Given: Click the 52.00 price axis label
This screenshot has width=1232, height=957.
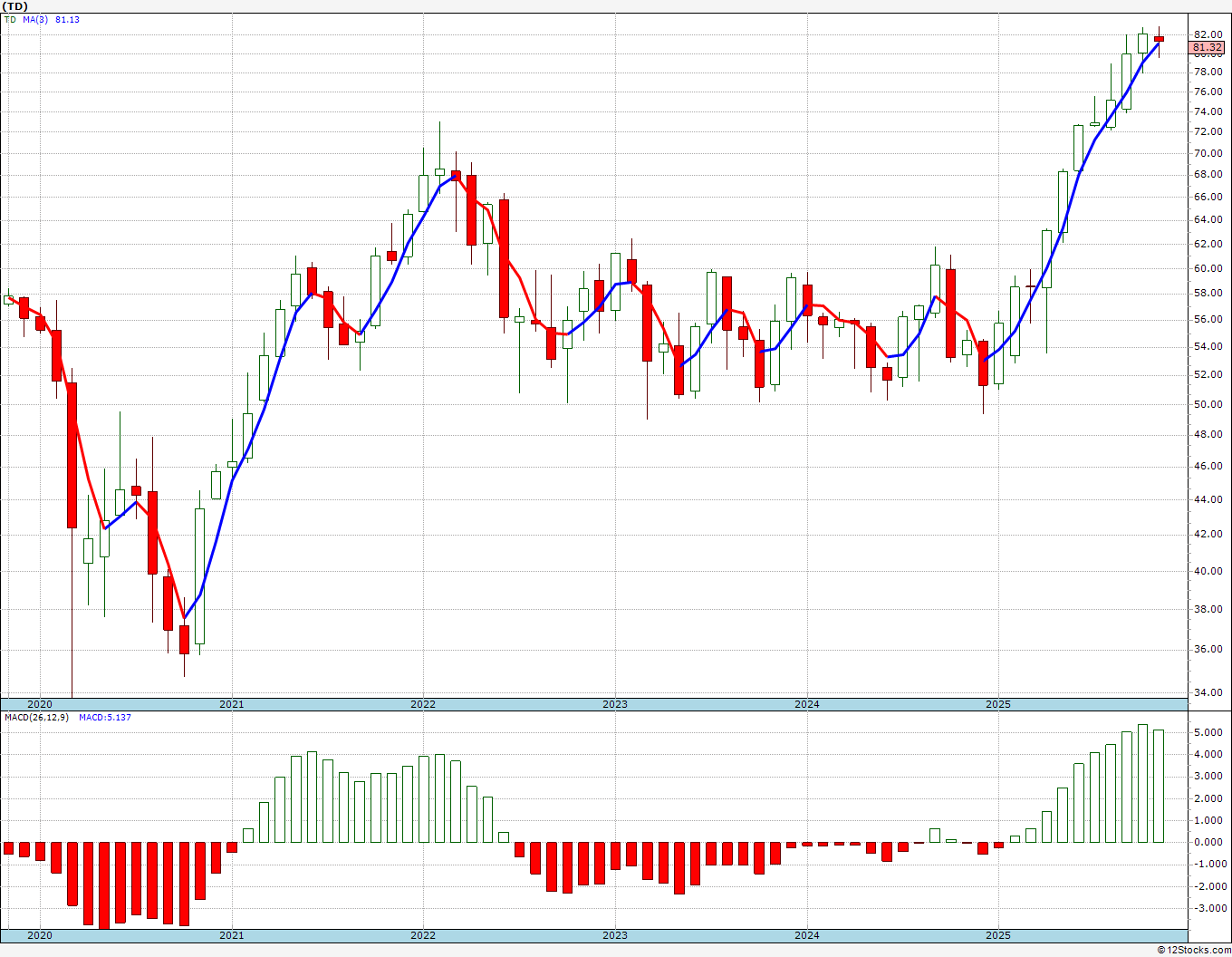Looking at the screenshot, I should [x=1208, y=374].
